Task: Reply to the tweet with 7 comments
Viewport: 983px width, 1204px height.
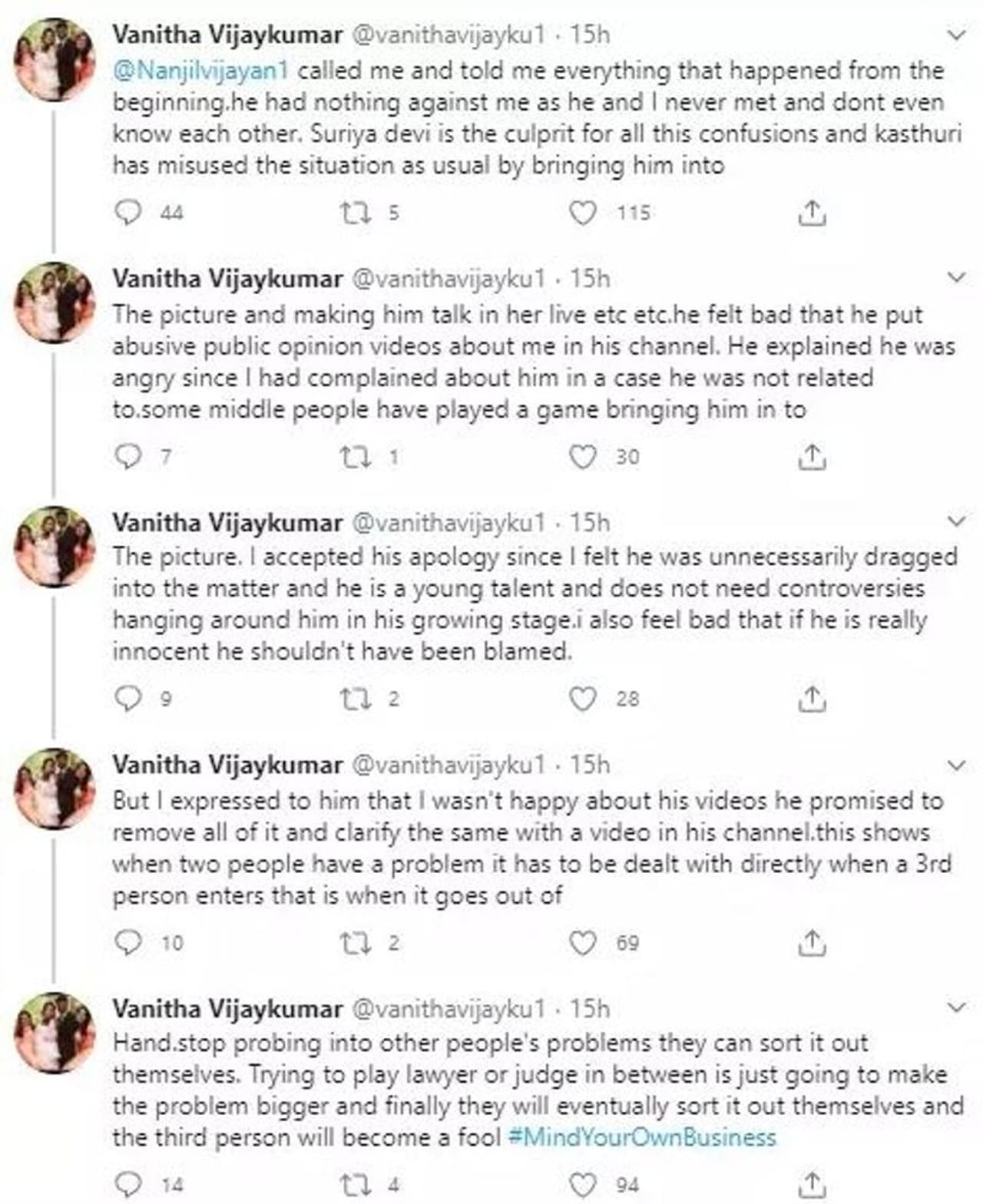Action: 128,457
